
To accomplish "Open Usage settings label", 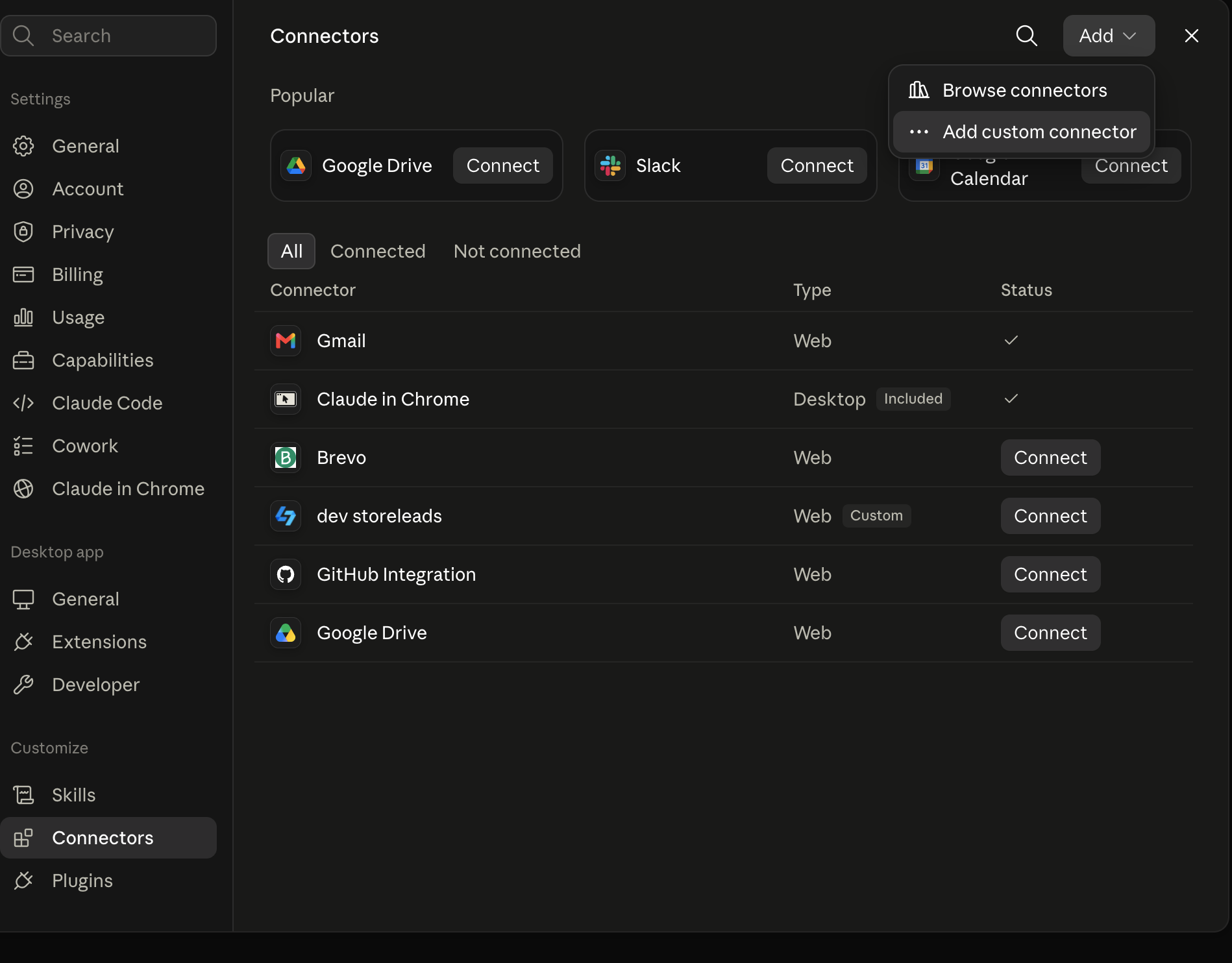I will [79, 317].
